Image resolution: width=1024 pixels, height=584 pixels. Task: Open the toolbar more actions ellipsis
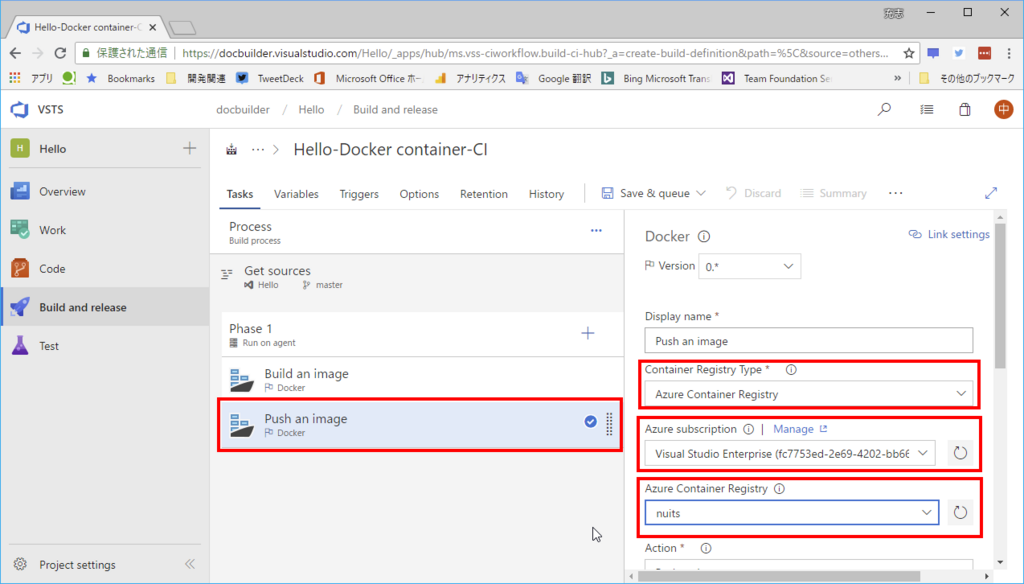[x=895, y=193]
